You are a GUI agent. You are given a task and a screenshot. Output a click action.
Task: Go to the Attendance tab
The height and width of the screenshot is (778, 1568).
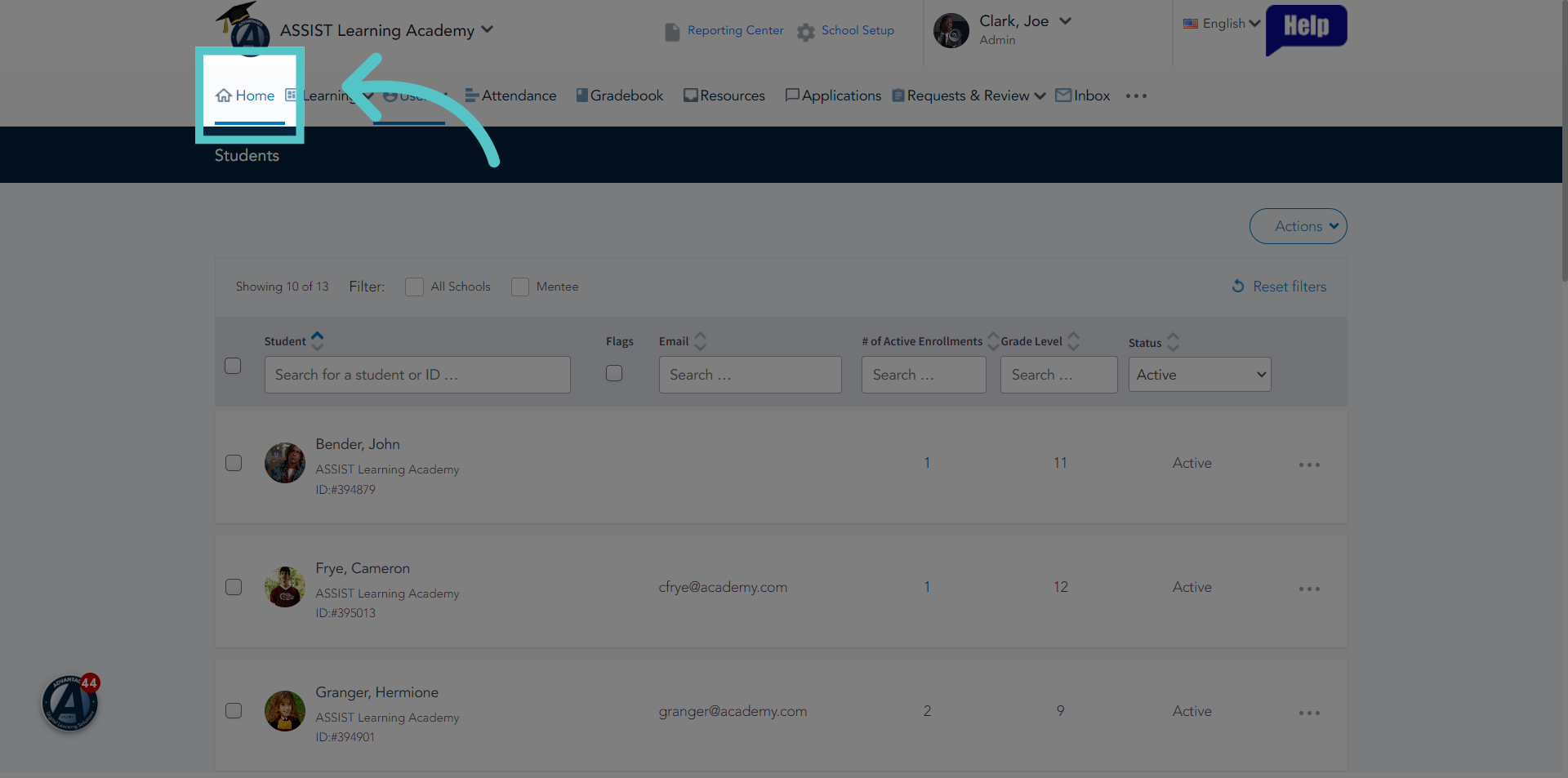pos(511,96)
